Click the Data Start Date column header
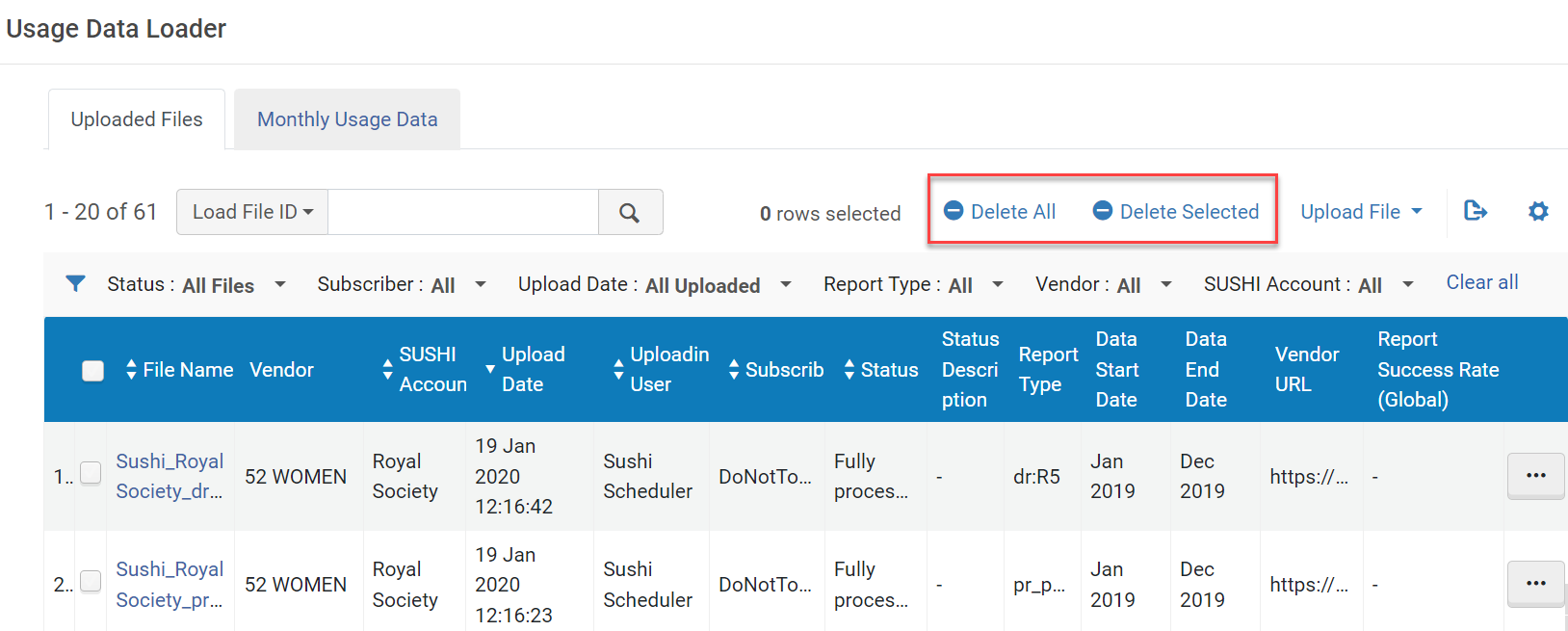Screen dimensions: 1568x631 tap(1117, 370)
